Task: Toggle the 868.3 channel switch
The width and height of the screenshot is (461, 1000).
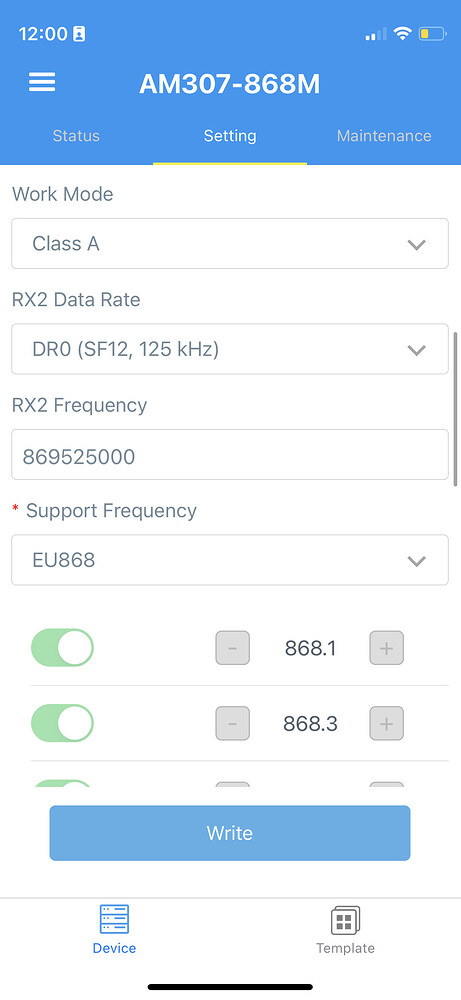Action: (62, 723)
